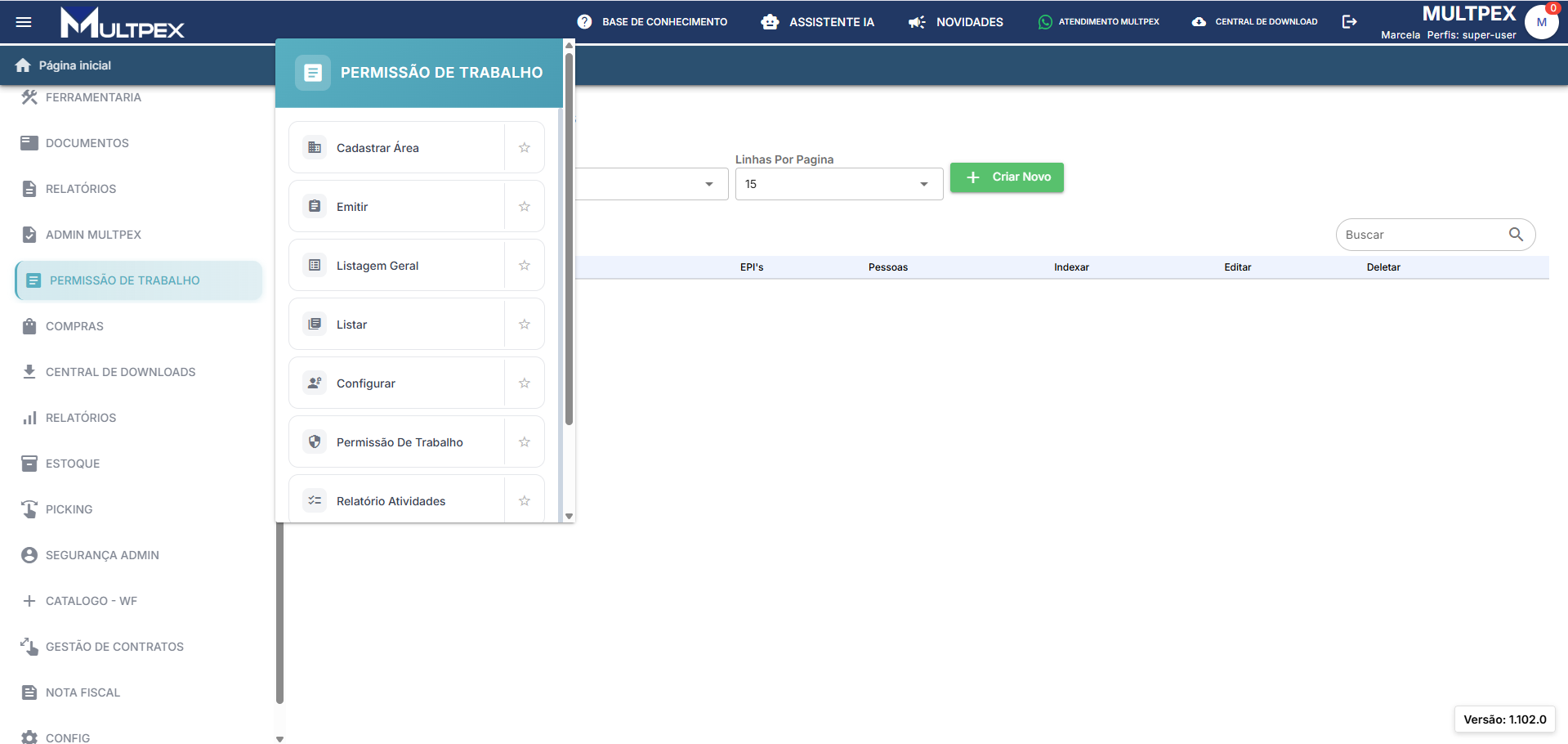Go to Página inicial

pyautogui.click(x=64, y=65)
